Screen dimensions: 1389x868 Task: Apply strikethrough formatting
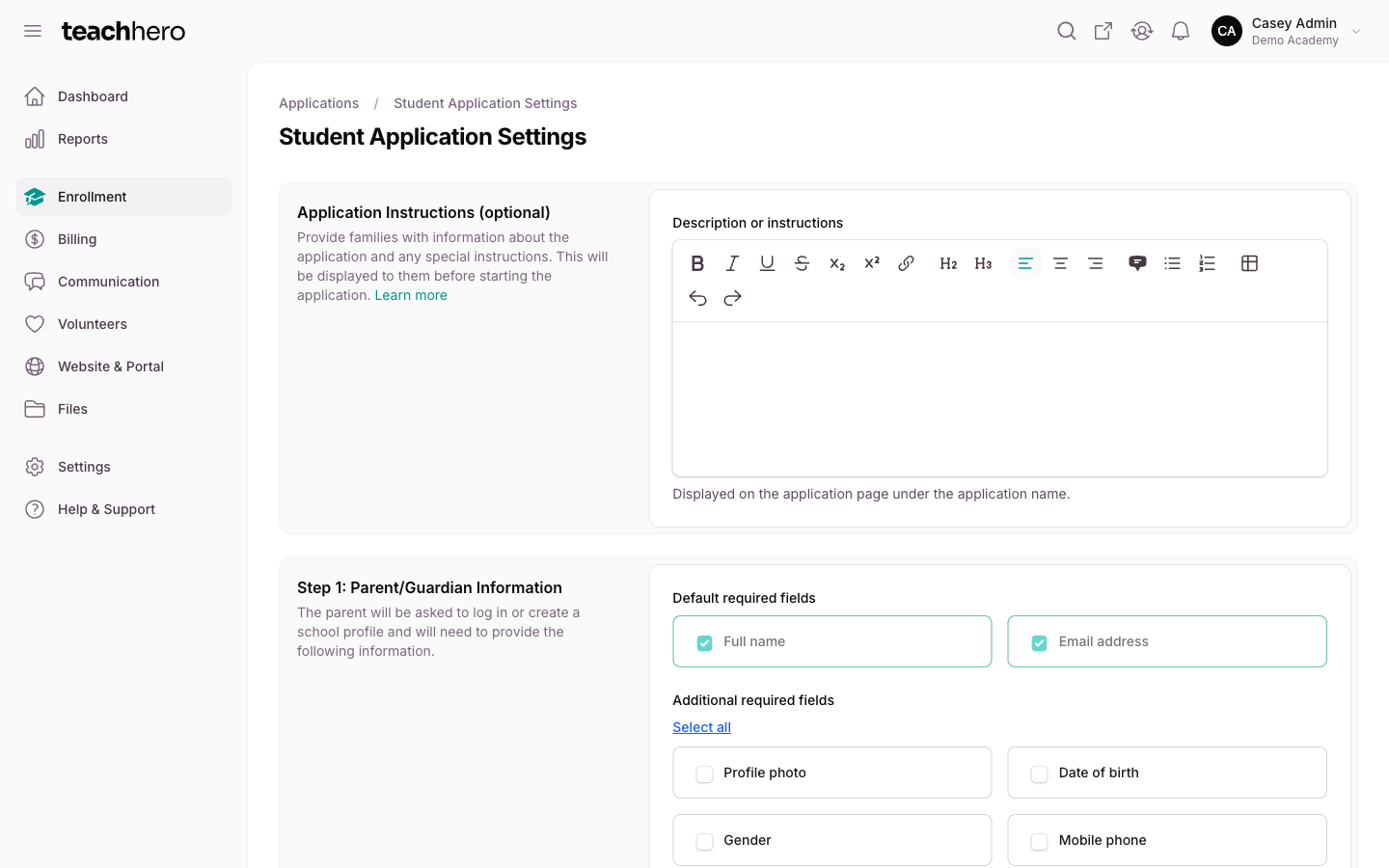[x=802, y=263]
